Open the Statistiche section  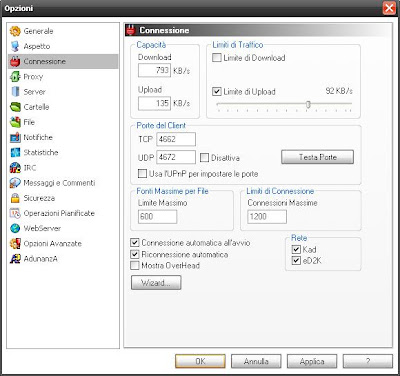click(x=63, y=152)
